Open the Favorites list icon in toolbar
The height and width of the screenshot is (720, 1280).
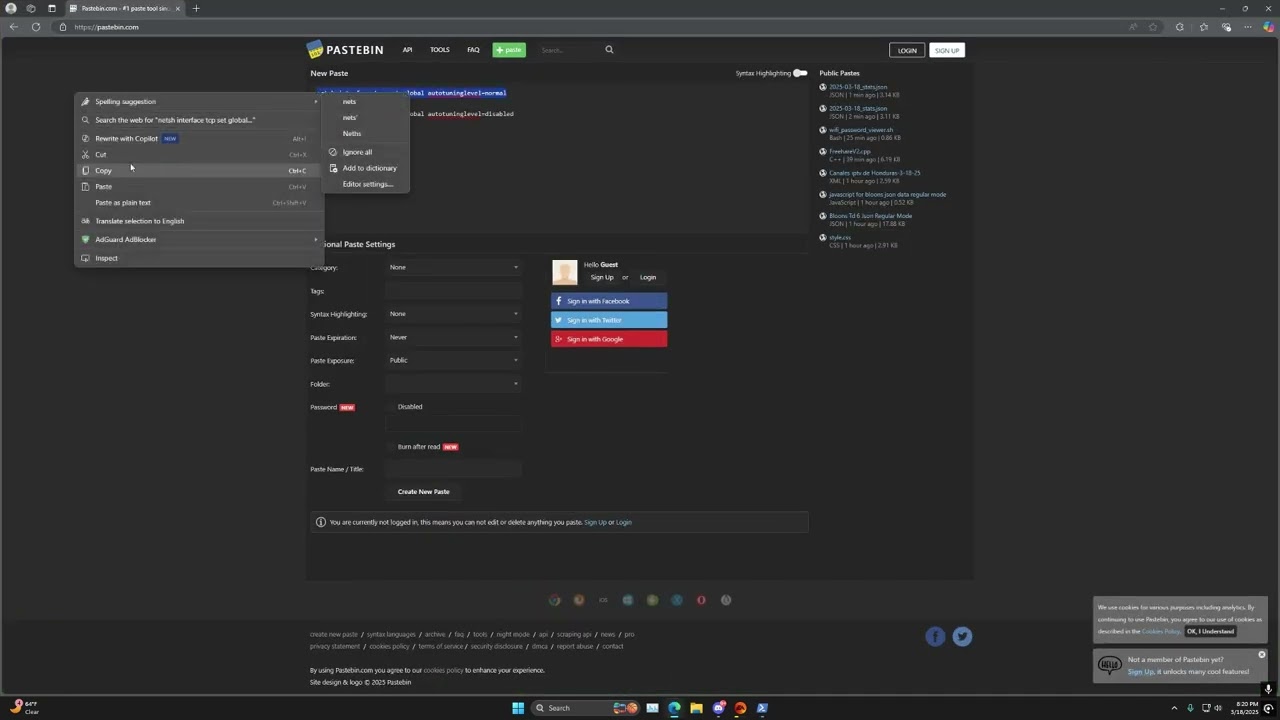coord(1204,27)
